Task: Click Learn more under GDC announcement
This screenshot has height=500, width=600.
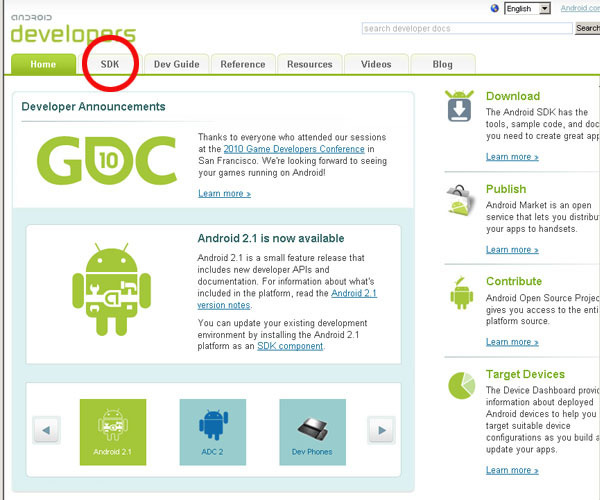Action: 224,194
